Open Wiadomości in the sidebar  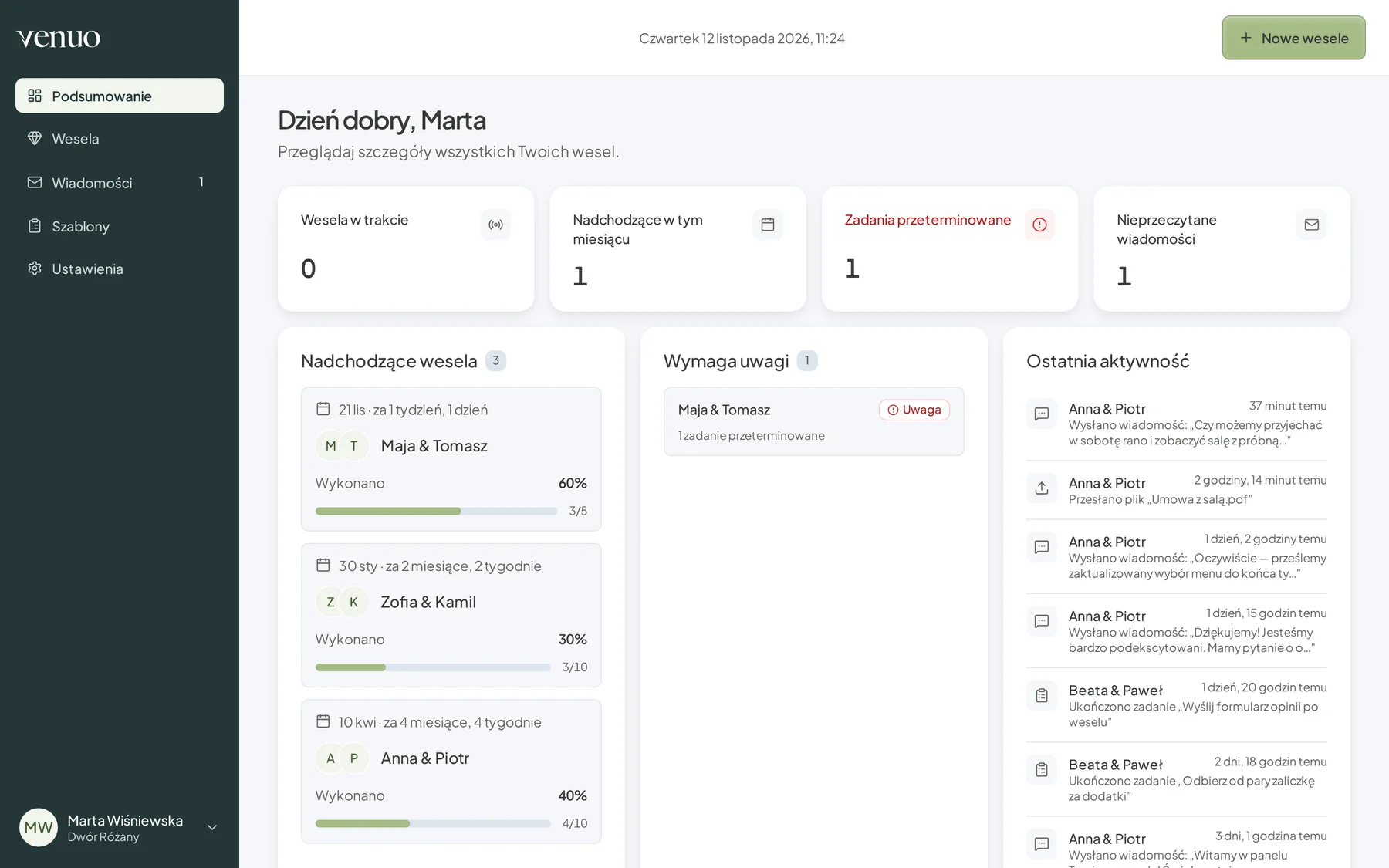(120, 183)
